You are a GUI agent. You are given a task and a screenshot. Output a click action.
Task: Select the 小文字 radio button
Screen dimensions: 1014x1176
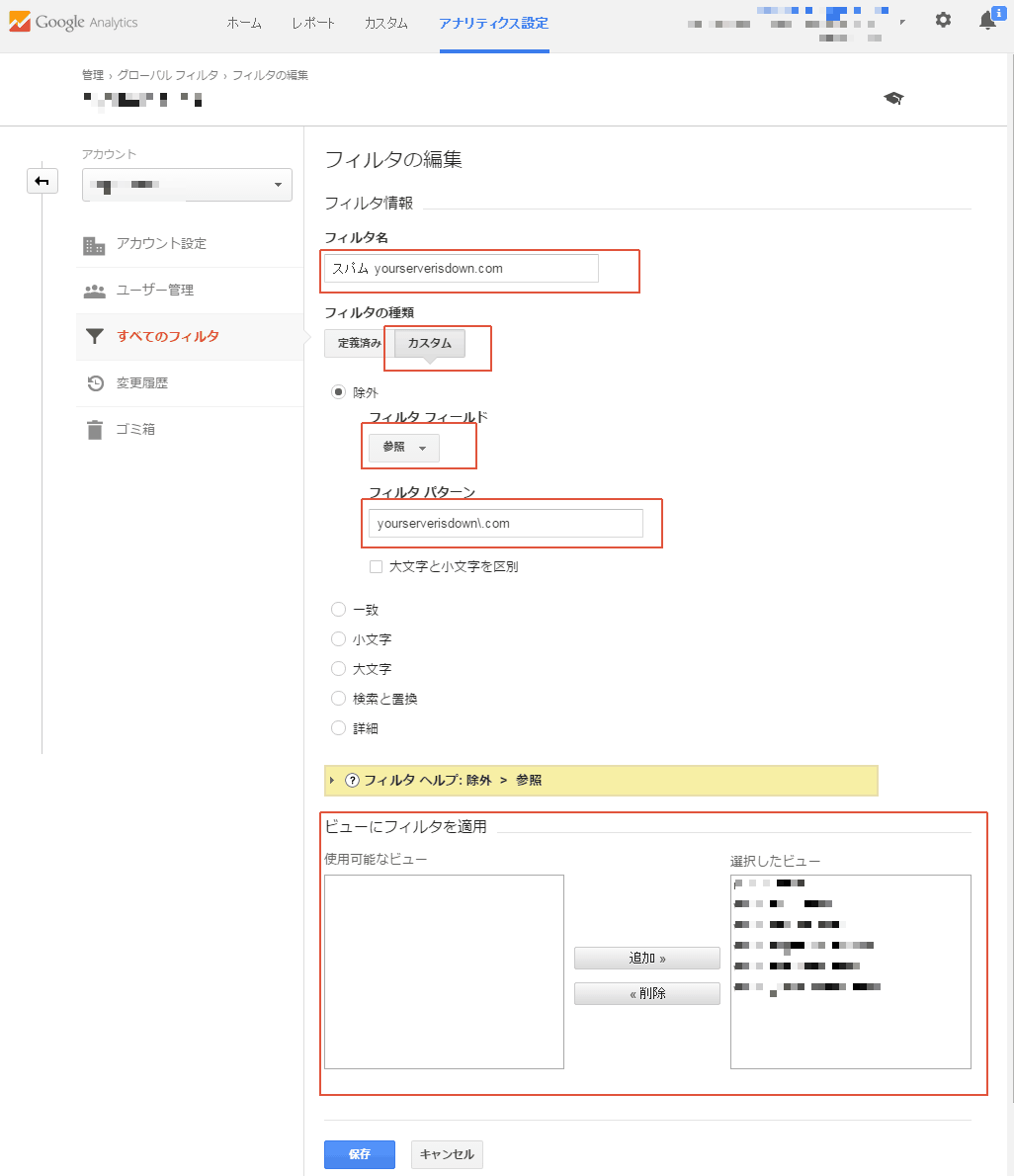pyautogui.click(x=338, y=639)
